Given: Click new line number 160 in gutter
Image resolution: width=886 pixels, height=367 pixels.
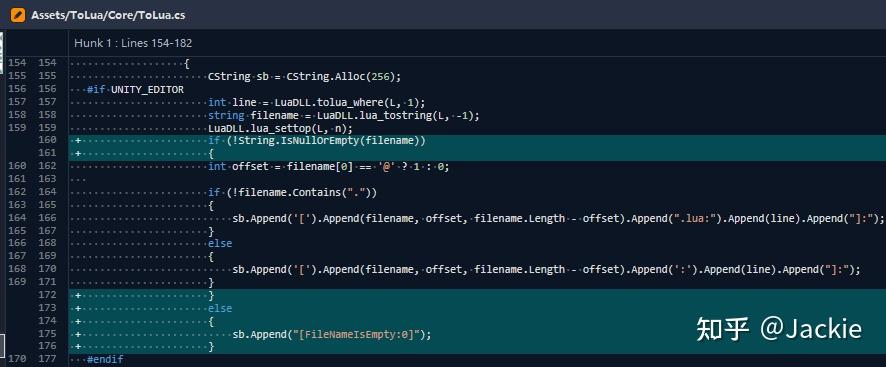Looking at the screenshot, I should [48, 140].
